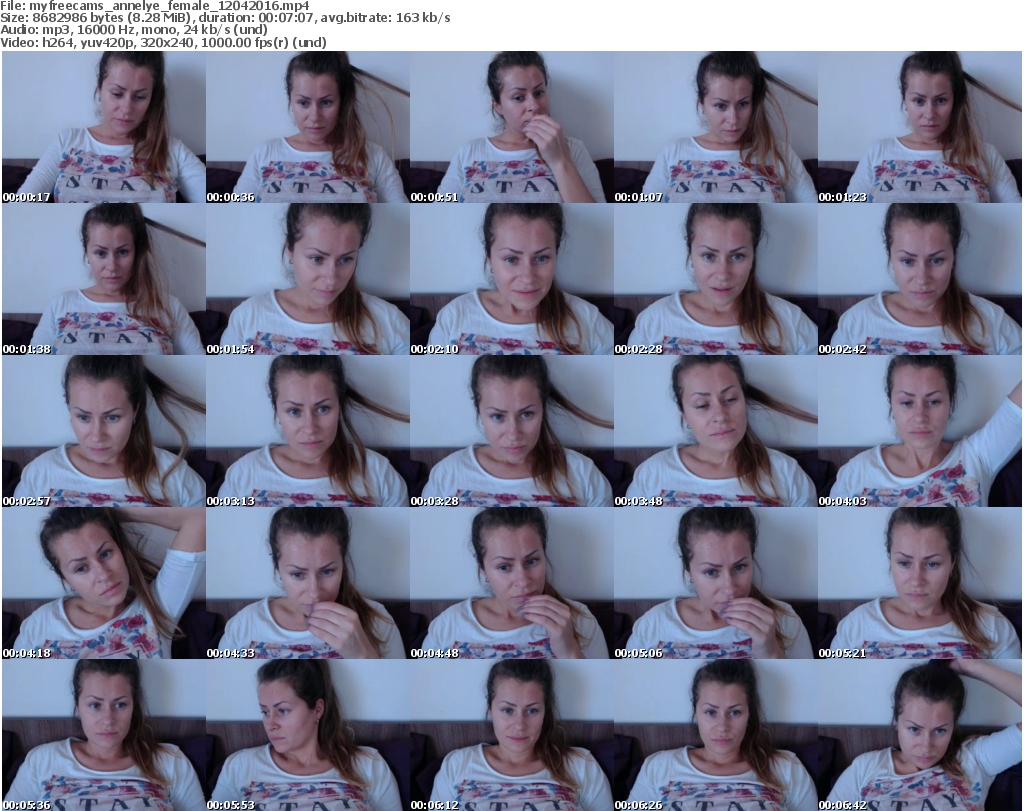The height and width of the screenshot is (811, 1024).
Task: Click the thumbnail at timestamp 00:00:36
Action: 308,127
